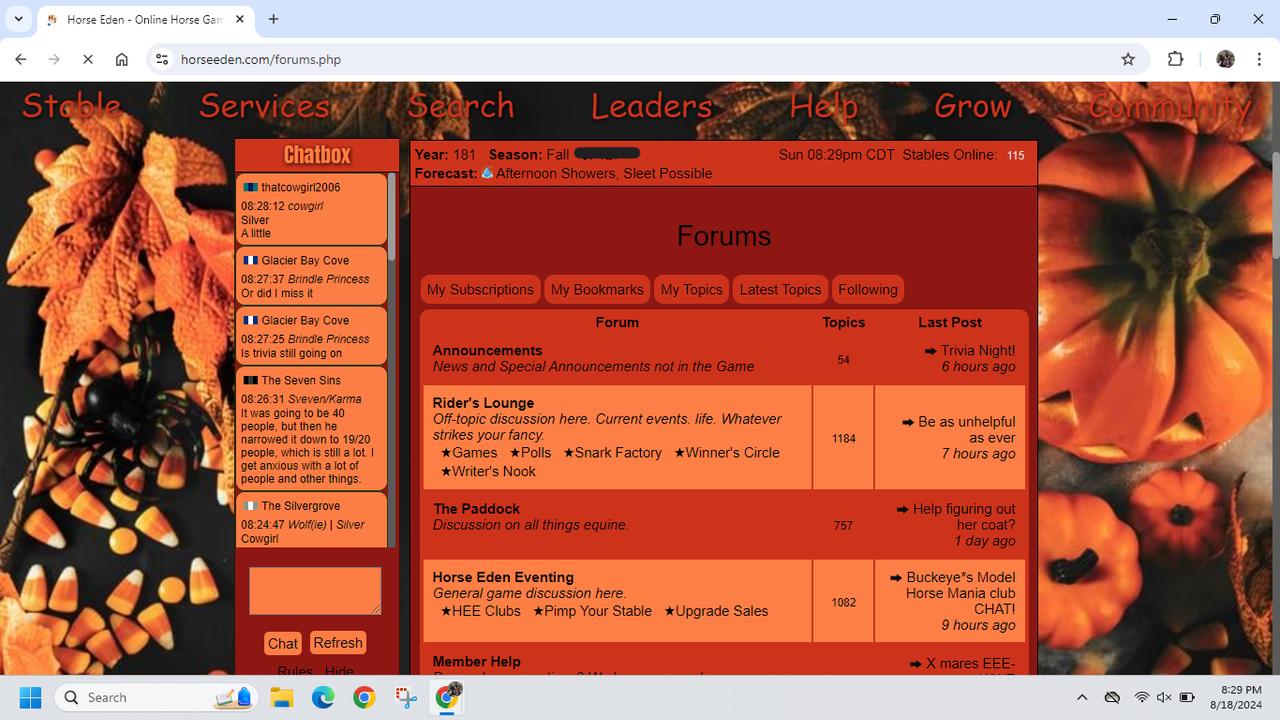
Task: Open My Bookmarks tab
Action: [597, 289]
